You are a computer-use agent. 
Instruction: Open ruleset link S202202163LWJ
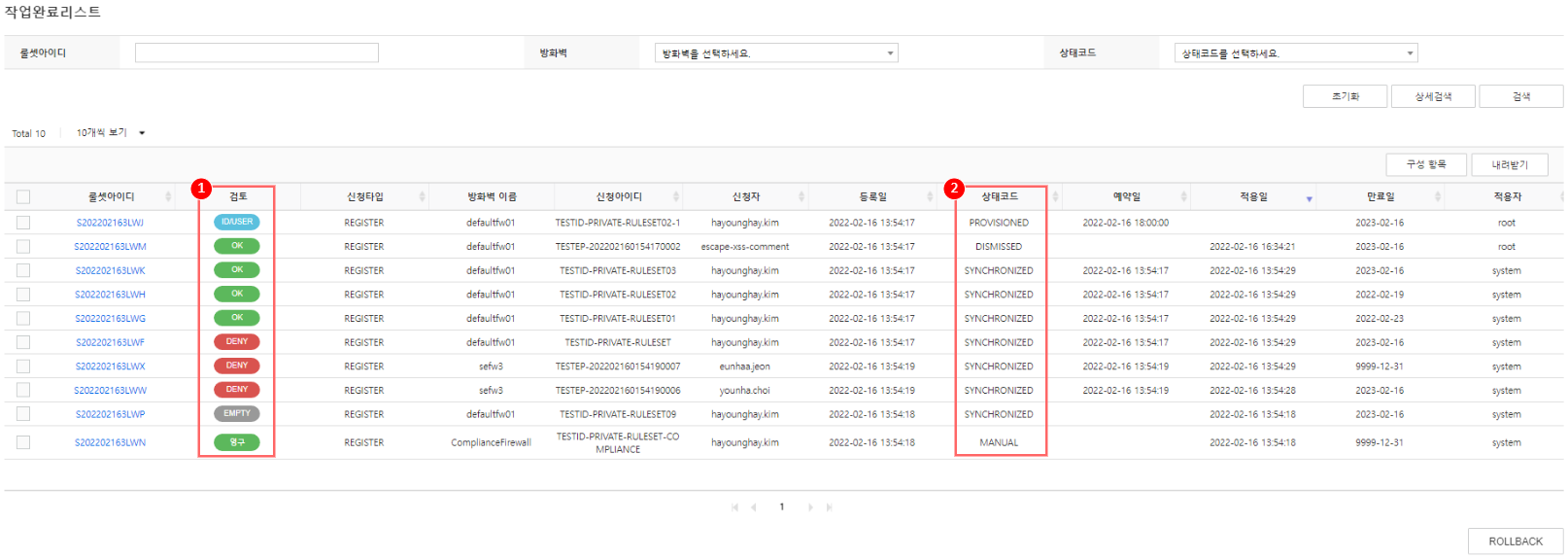[x=110, y=223]
